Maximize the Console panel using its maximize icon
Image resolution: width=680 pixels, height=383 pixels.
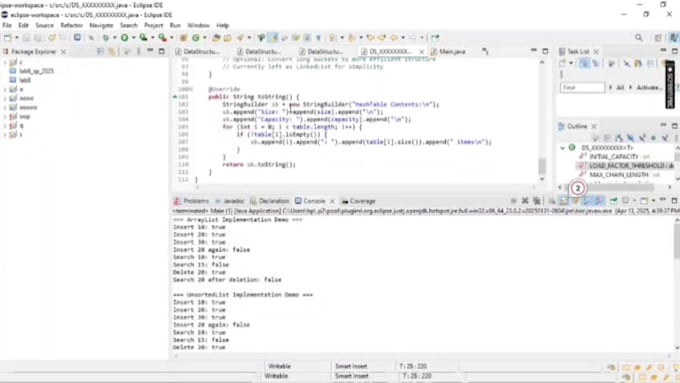tap(674, 201)
